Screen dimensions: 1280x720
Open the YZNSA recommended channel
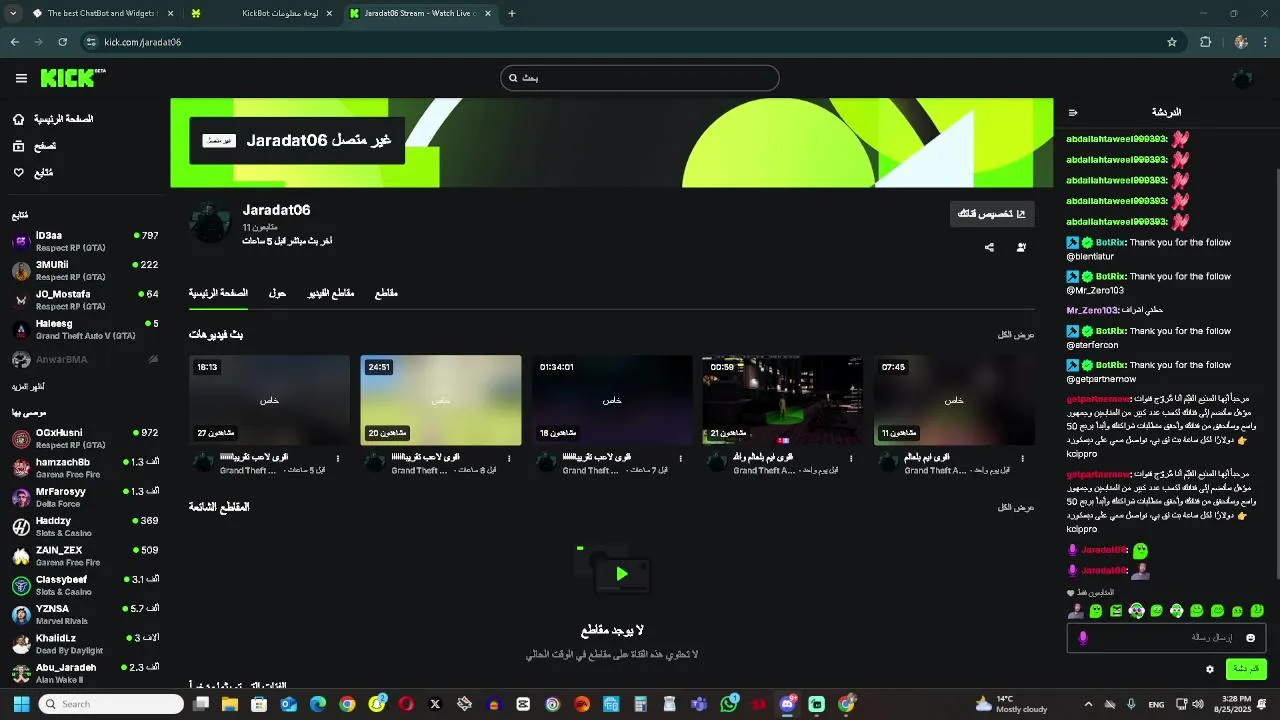click(85, 614)
